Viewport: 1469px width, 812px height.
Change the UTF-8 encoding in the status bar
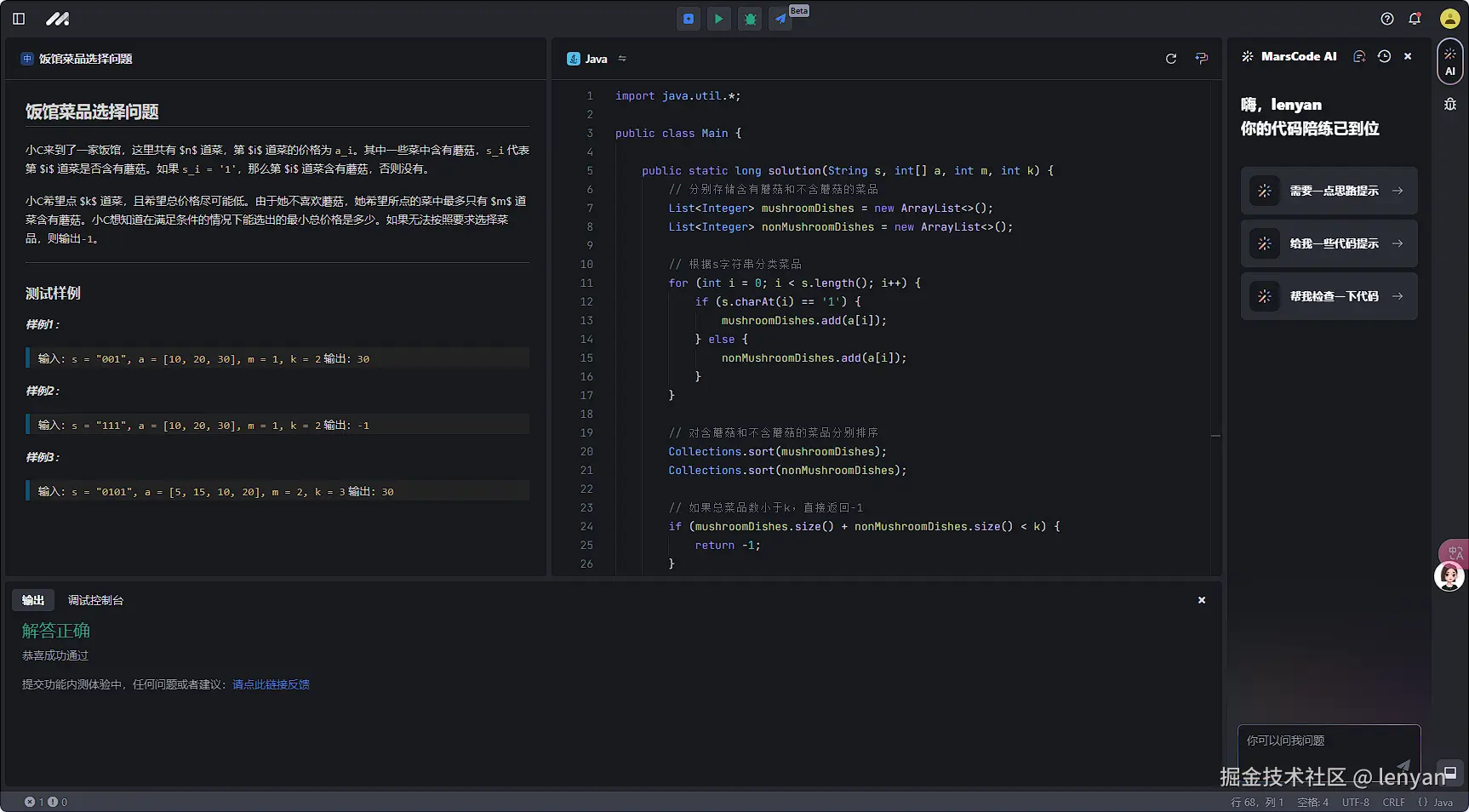1355,802
